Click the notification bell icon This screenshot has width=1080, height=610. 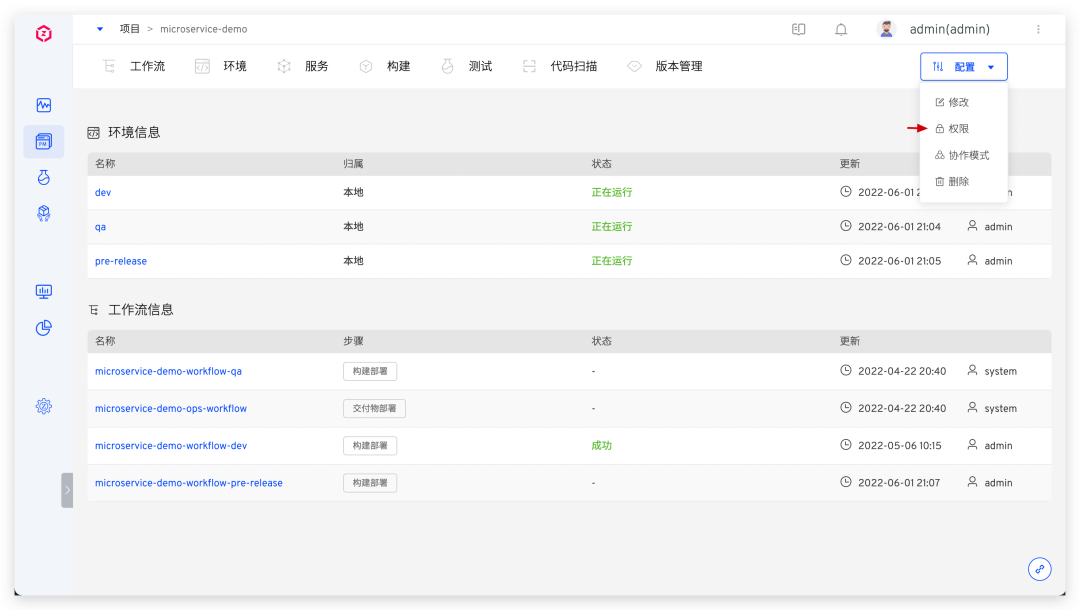coord(841,30)
